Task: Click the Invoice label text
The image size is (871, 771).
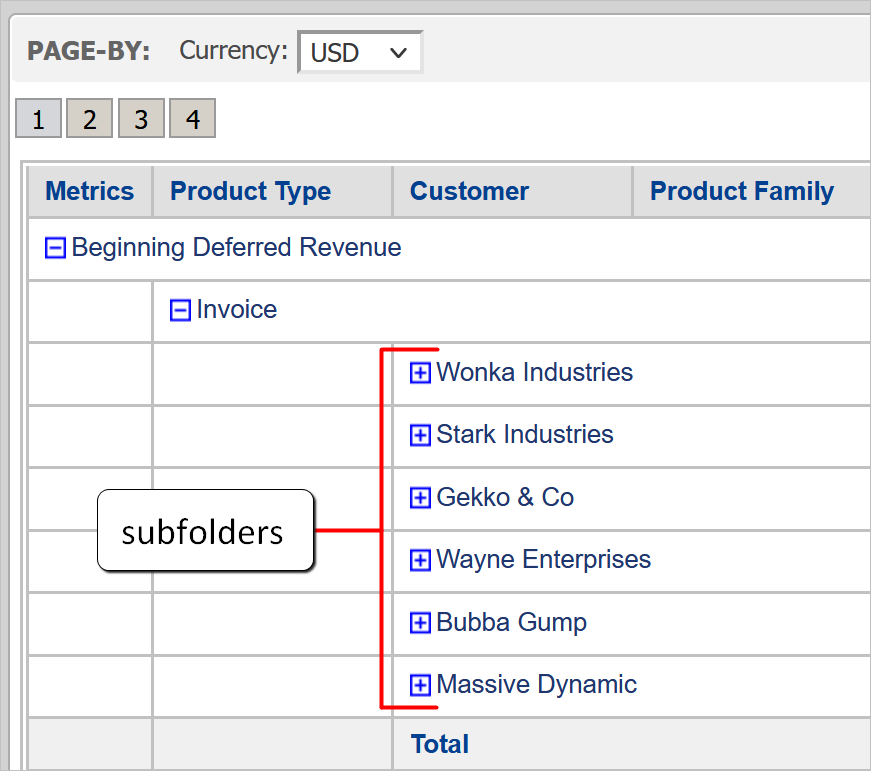Action: pos(237,309)
